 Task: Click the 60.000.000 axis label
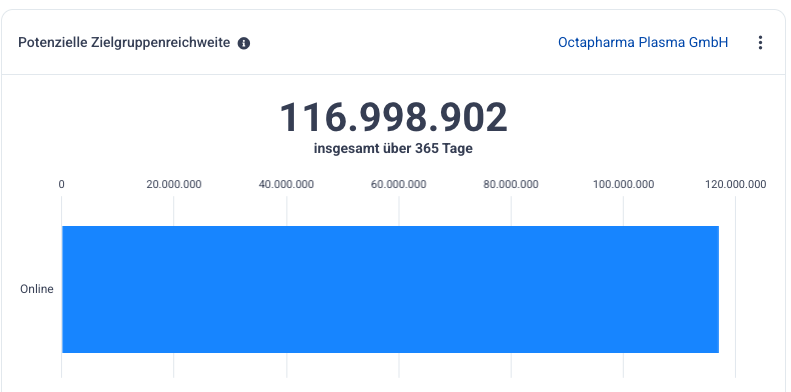click(x=399, y=185)
